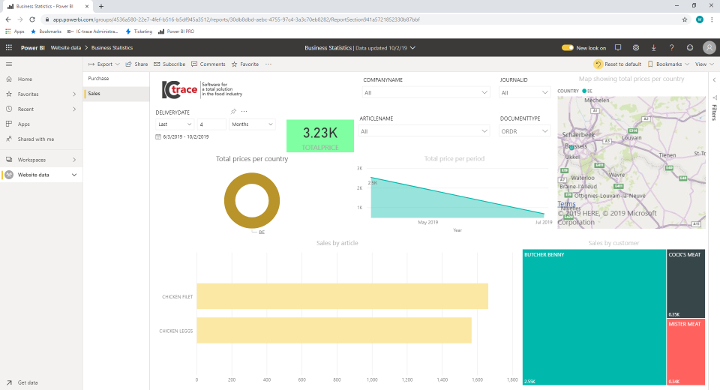Toggle the New look switch
The image size is (720, 390).
tap(568, 48)
